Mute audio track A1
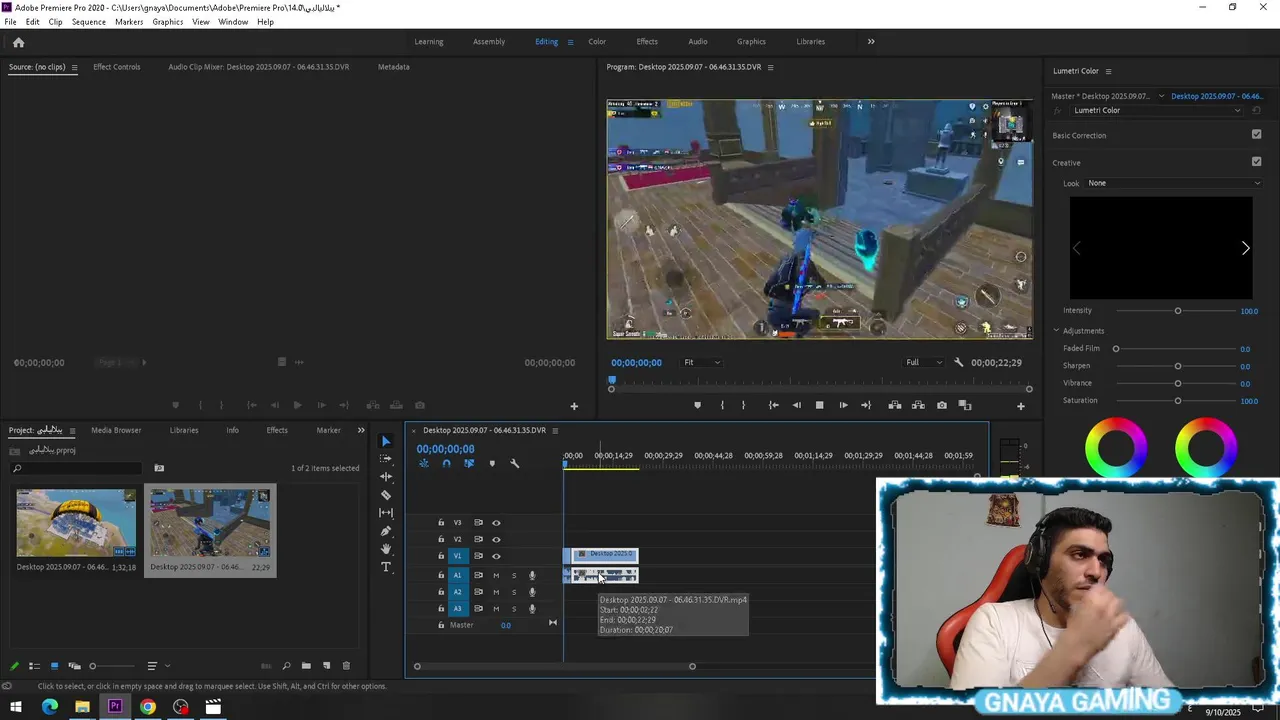This screenshot has width=1280, height=720. [496, 575]
